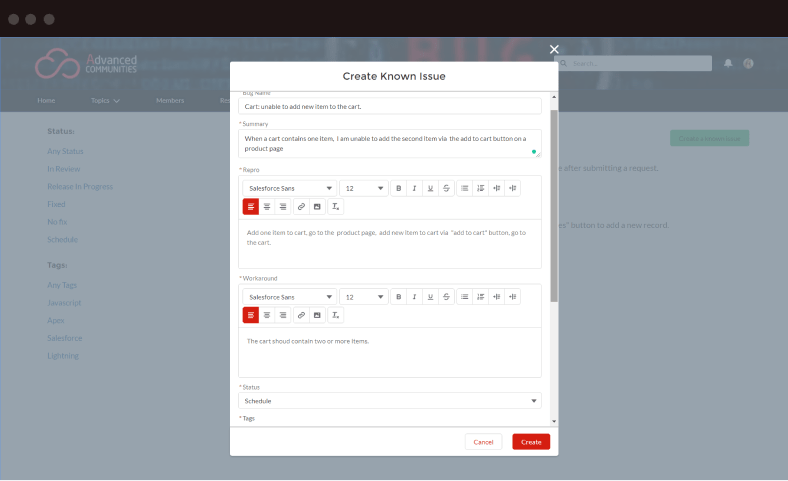This screenshot has width=788, height=481.
Task: Open the notifications bell
Action: [728, 63]
